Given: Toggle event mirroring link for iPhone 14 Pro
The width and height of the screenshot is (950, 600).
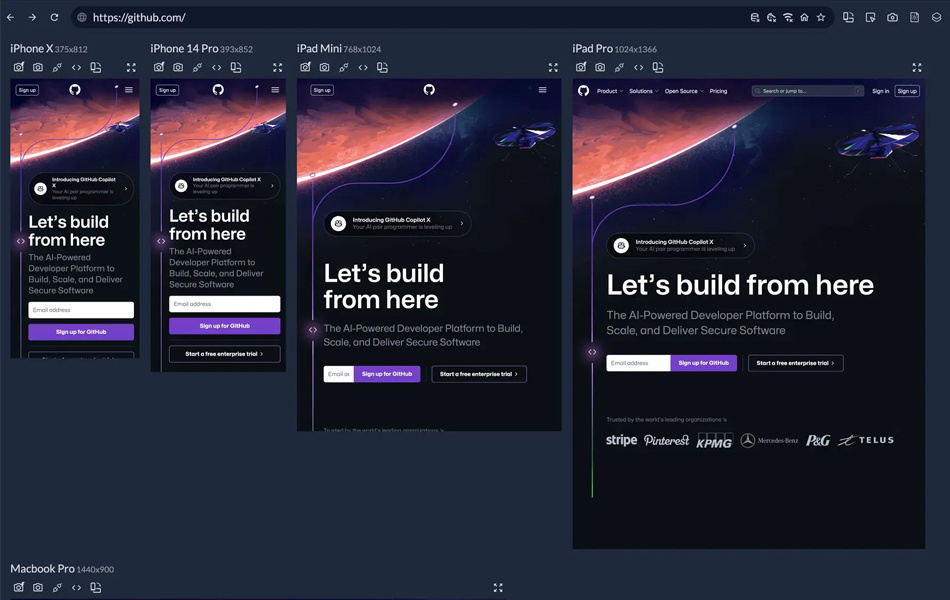Looking at the screenshot, I should click(x=197, y=67).
